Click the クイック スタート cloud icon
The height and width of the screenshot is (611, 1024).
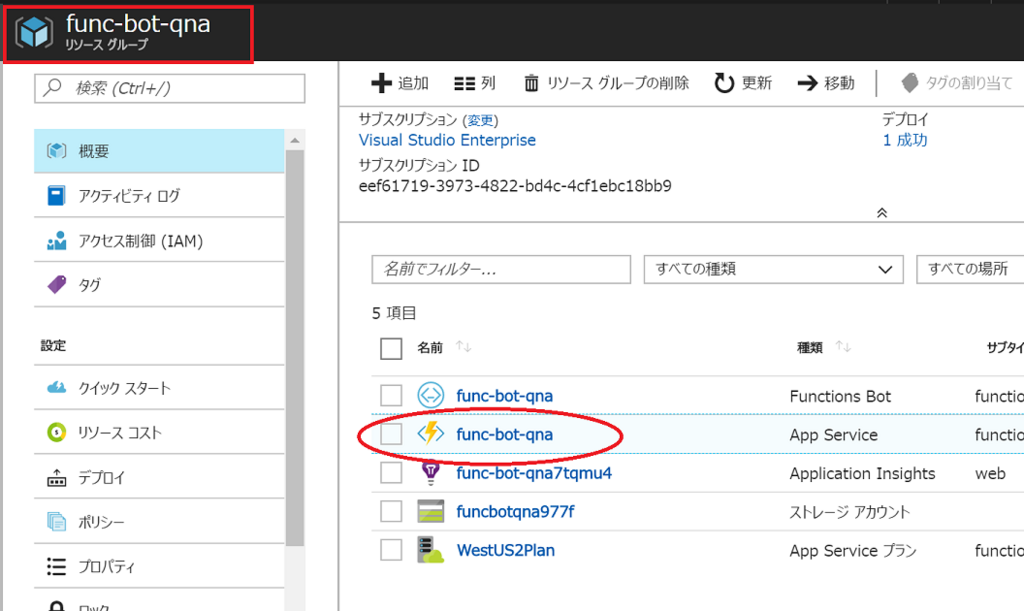pos(57,388)
